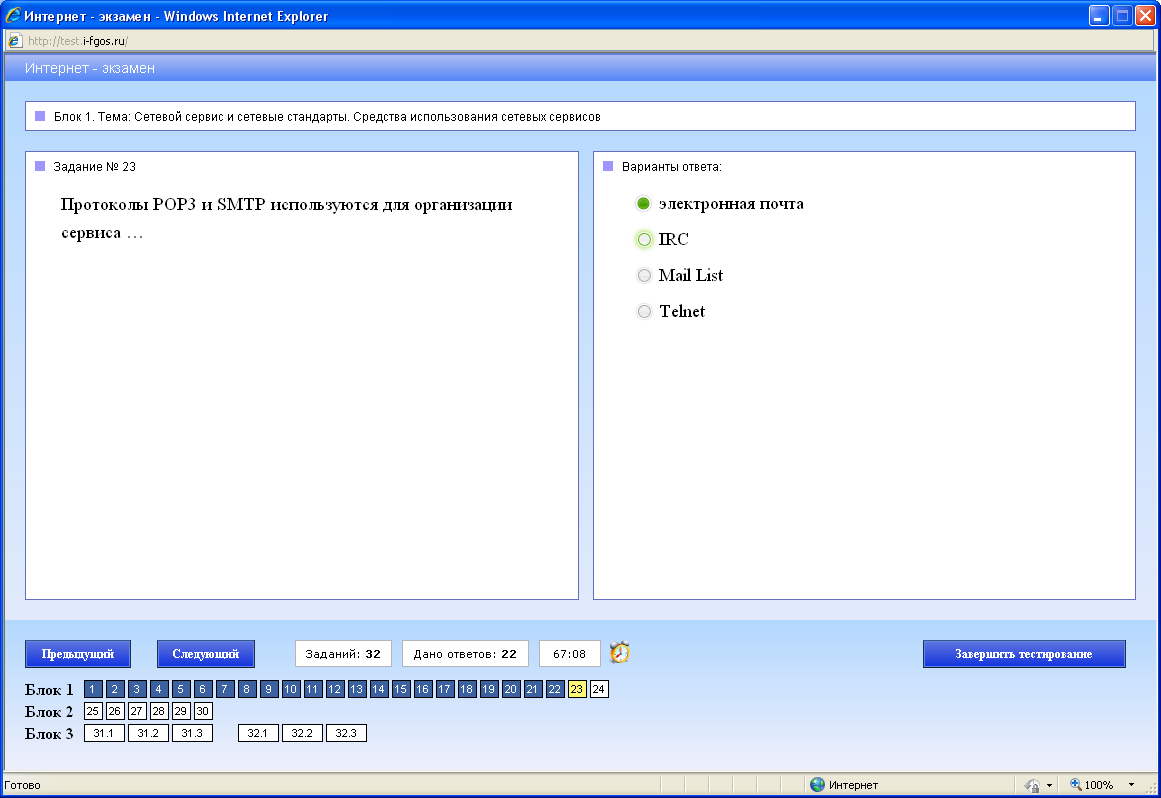Image resolution: width=1161 pixels, height=798 pixels.
Task: Open question 25 in Блок 2
Action: click(x=93, y=711)
